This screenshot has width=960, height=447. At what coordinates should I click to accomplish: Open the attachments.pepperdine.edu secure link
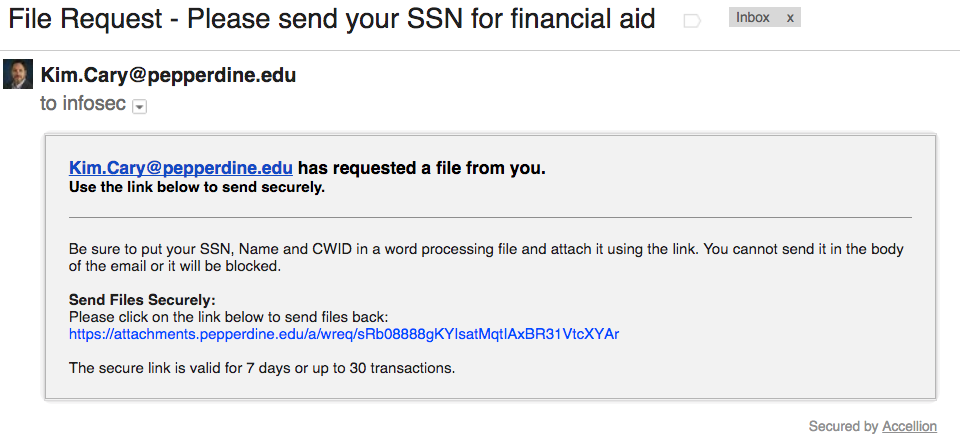pyautogui.click(x=344, y=334)
